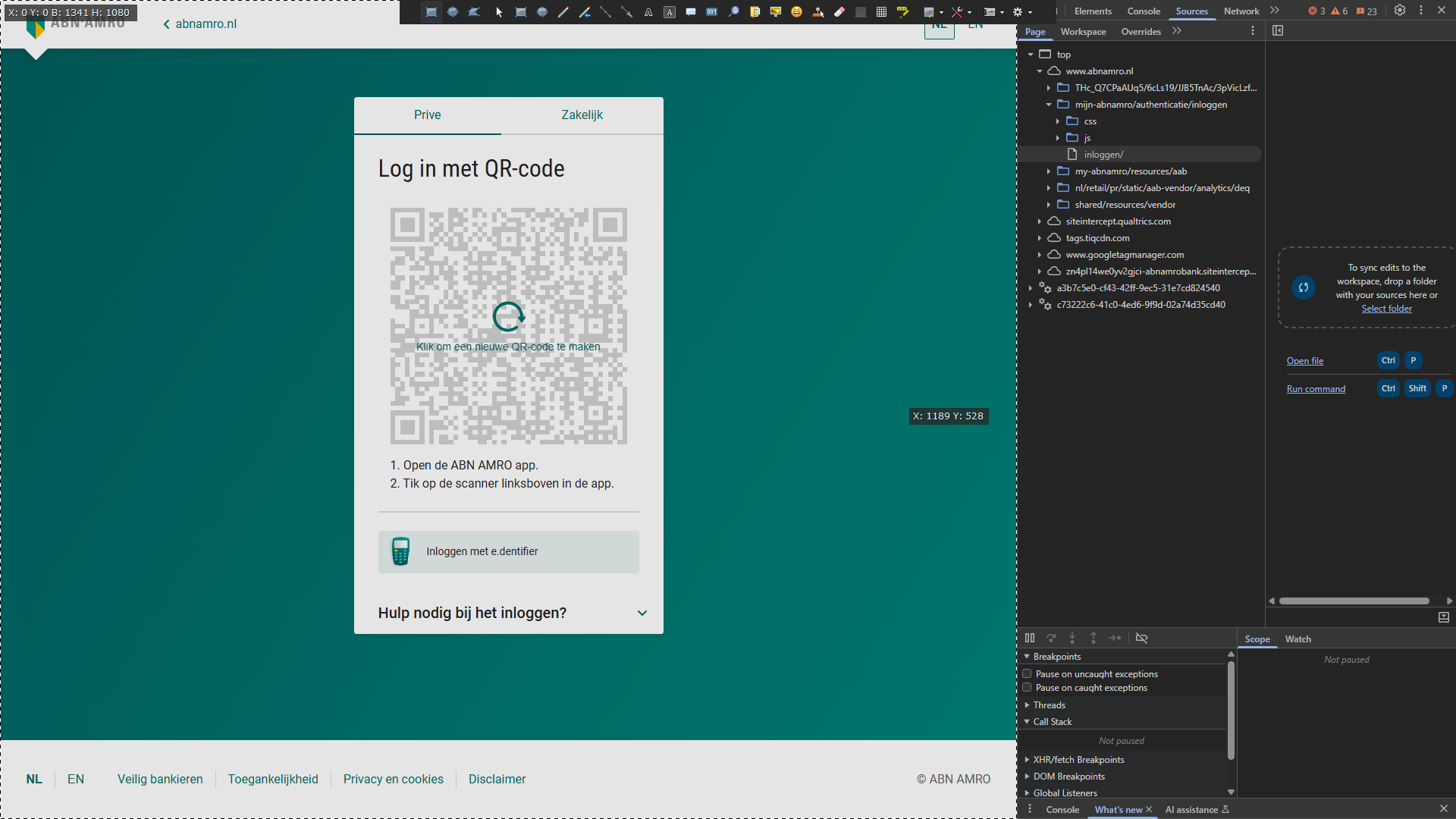Click deactivate breakpoints icon
The width and height of the screenshot is (1456, 819).
click(1141, 639)
